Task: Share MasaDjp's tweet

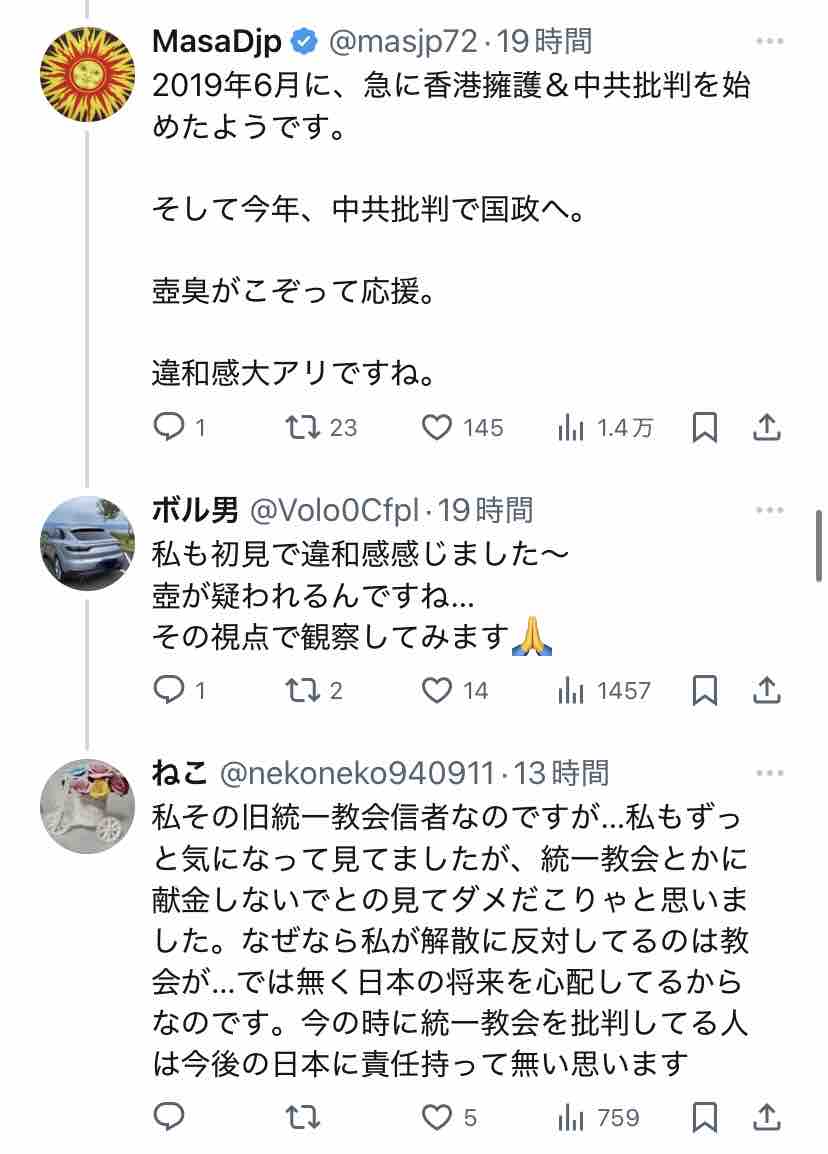Action: pos(766,428)
